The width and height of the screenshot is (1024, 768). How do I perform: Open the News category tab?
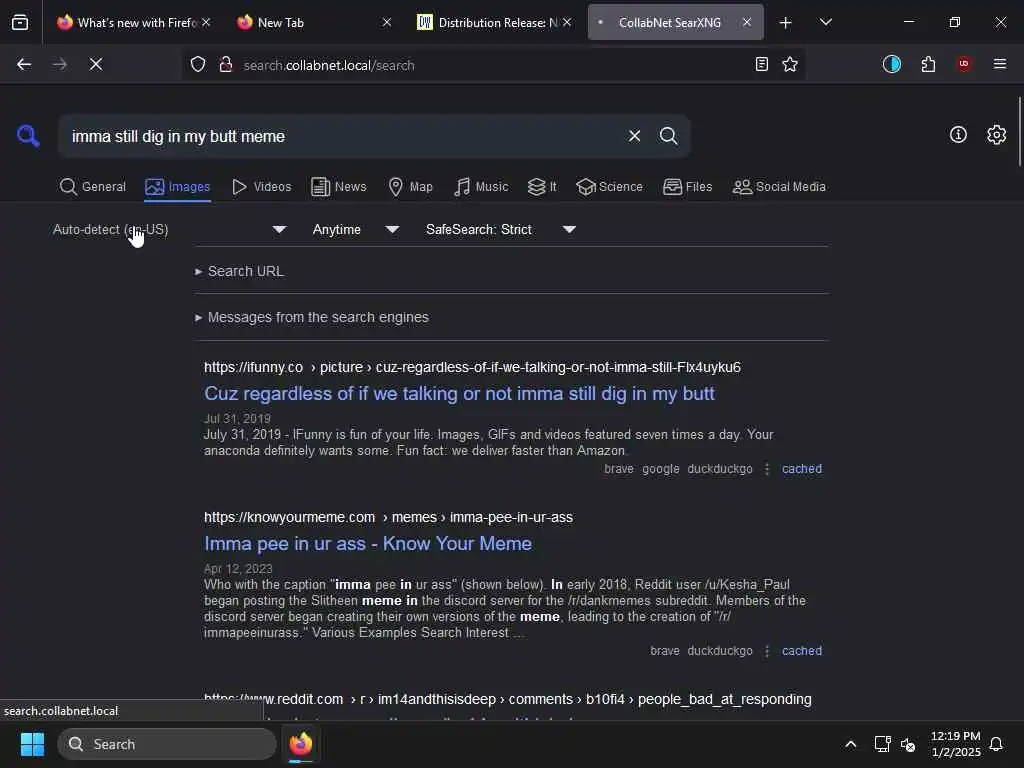point(338,187)
